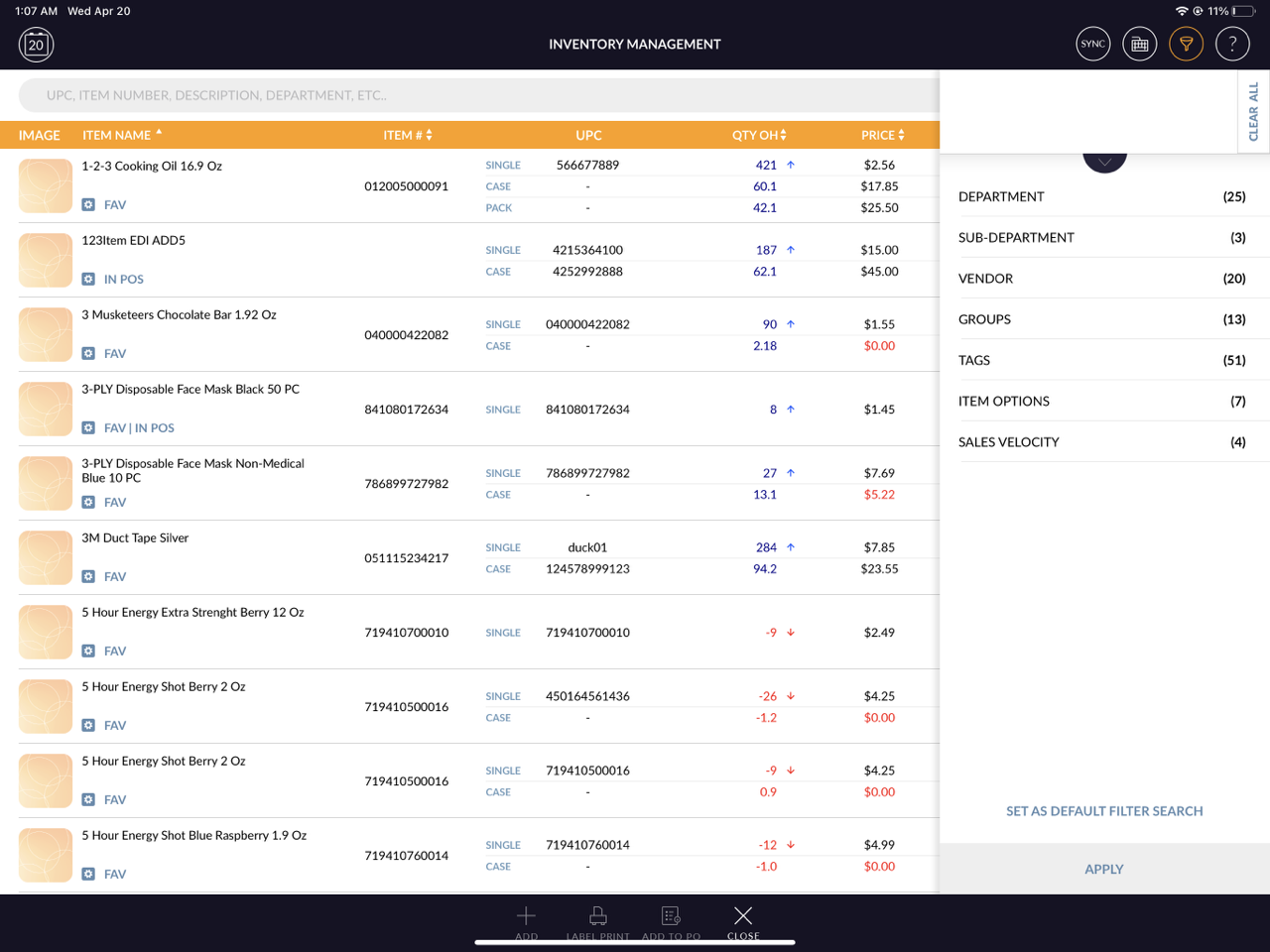The height and width of the screenshot is (952, 1270).
Task: Click the ADD TO PO icon
Action: (x=671, y=916)
